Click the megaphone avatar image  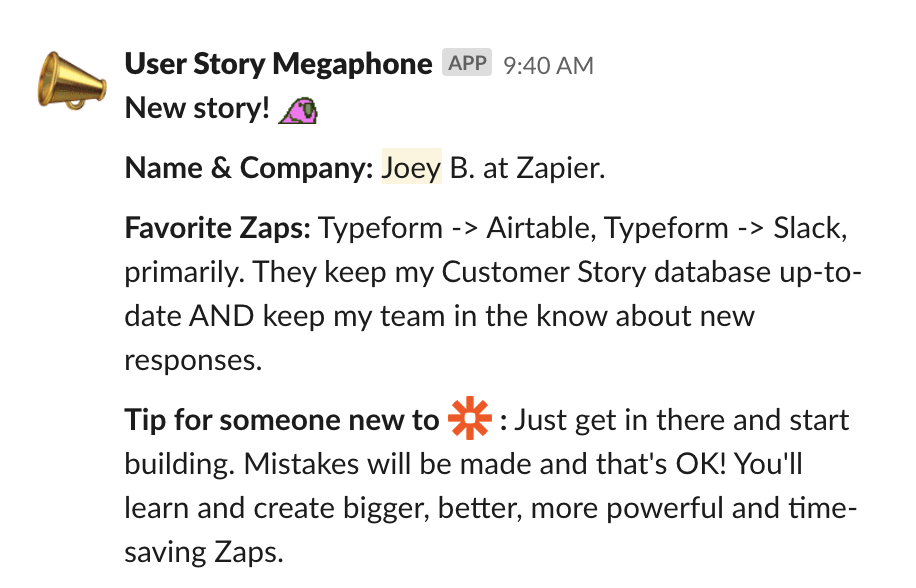(x=70, y=80)
